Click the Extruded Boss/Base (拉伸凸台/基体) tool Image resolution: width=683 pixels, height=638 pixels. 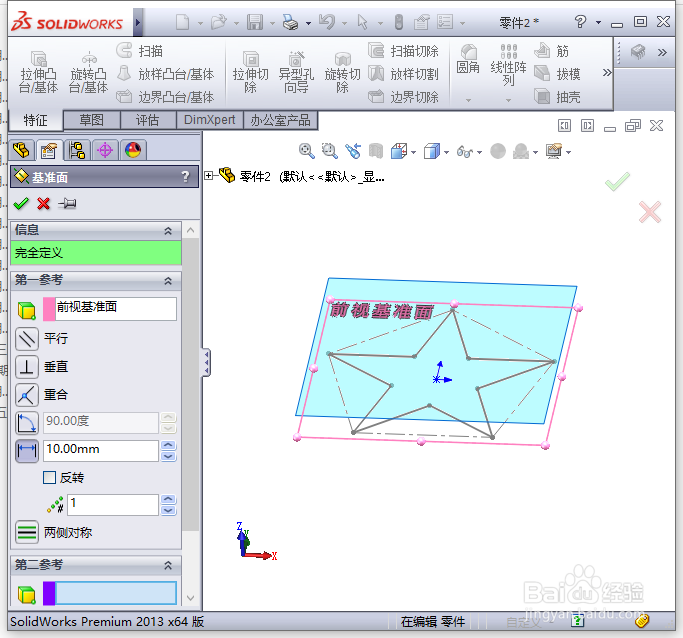(38, 72)
